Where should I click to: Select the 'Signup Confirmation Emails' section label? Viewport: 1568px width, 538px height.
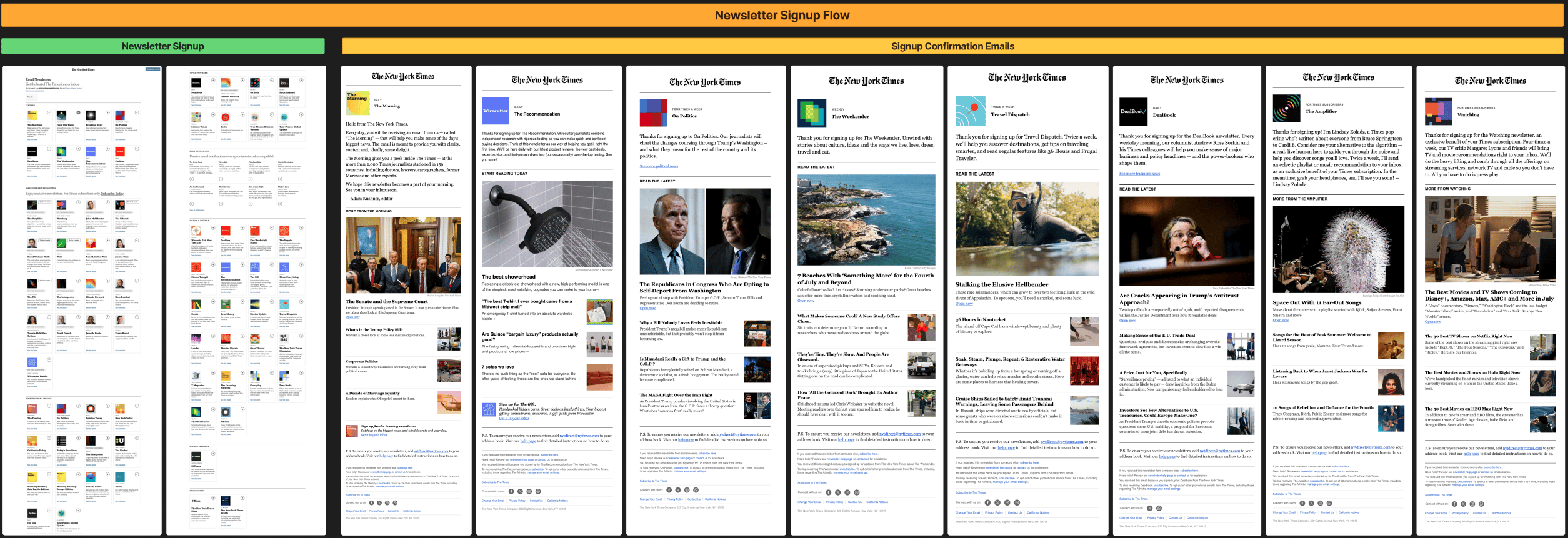pos(952,46)
